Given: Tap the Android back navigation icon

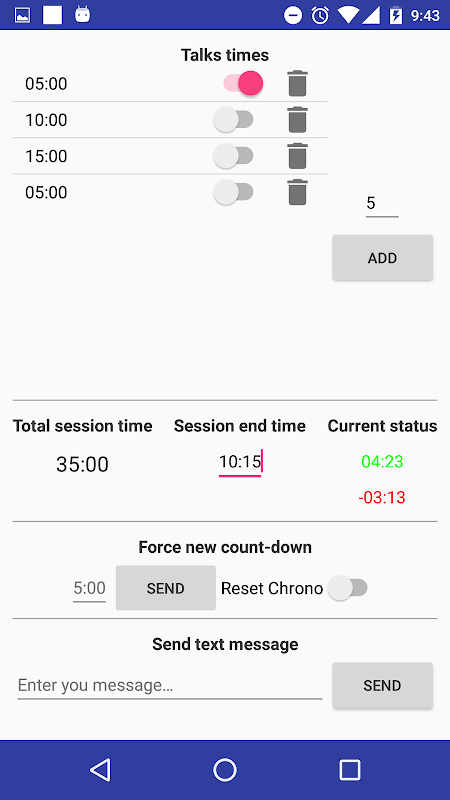Looking at the screenshot, I should click(101, 769).
